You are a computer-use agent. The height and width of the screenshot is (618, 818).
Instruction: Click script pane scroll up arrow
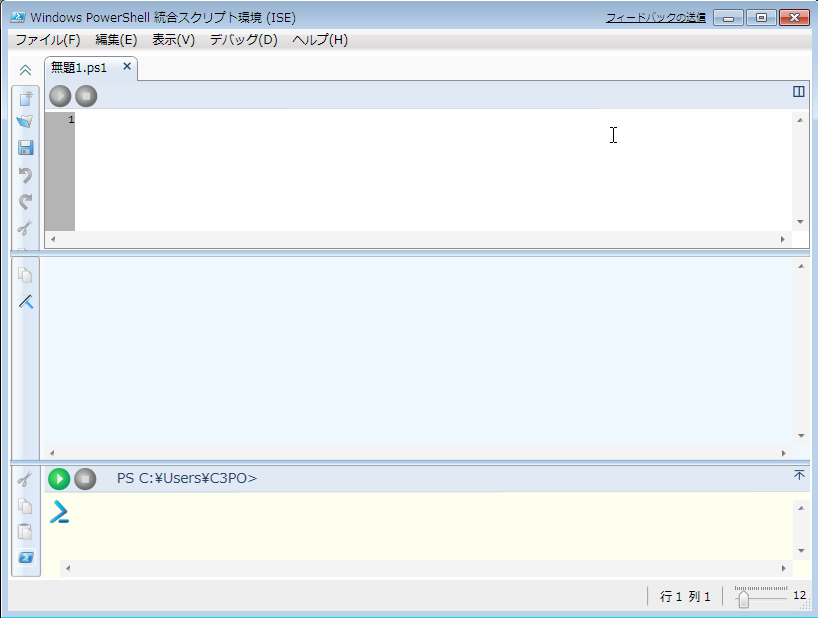[x=800, y=120]
